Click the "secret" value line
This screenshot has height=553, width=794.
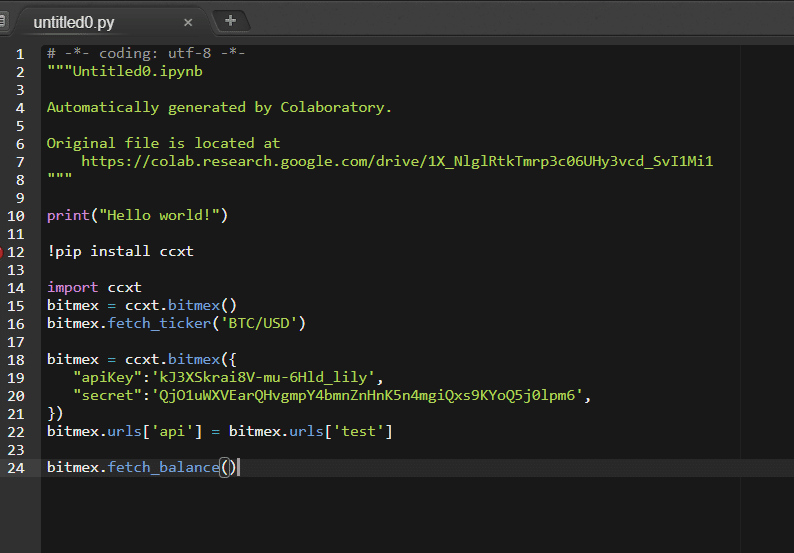click(332, 395)
